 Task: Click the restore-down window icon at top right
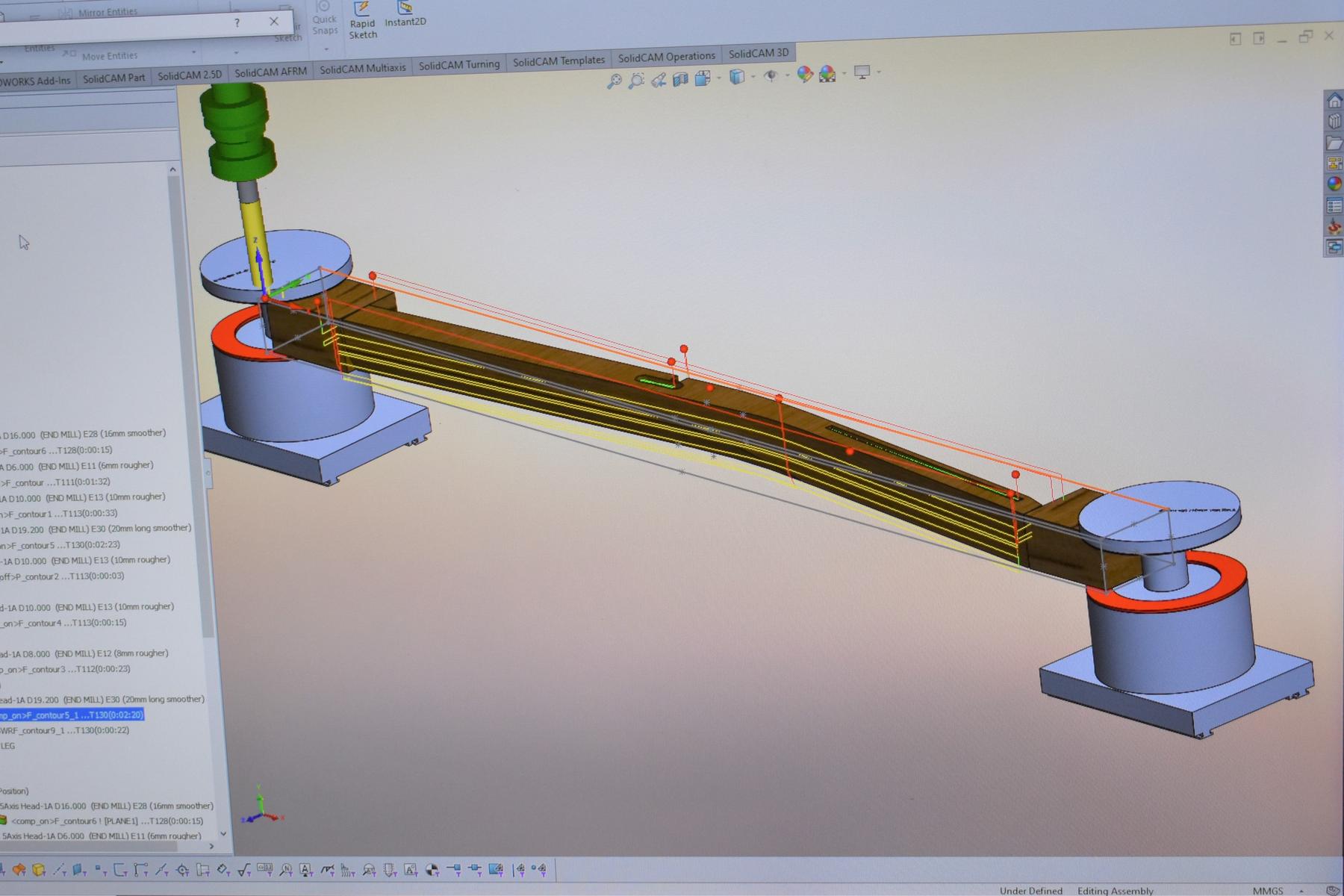coord(1305,36)
